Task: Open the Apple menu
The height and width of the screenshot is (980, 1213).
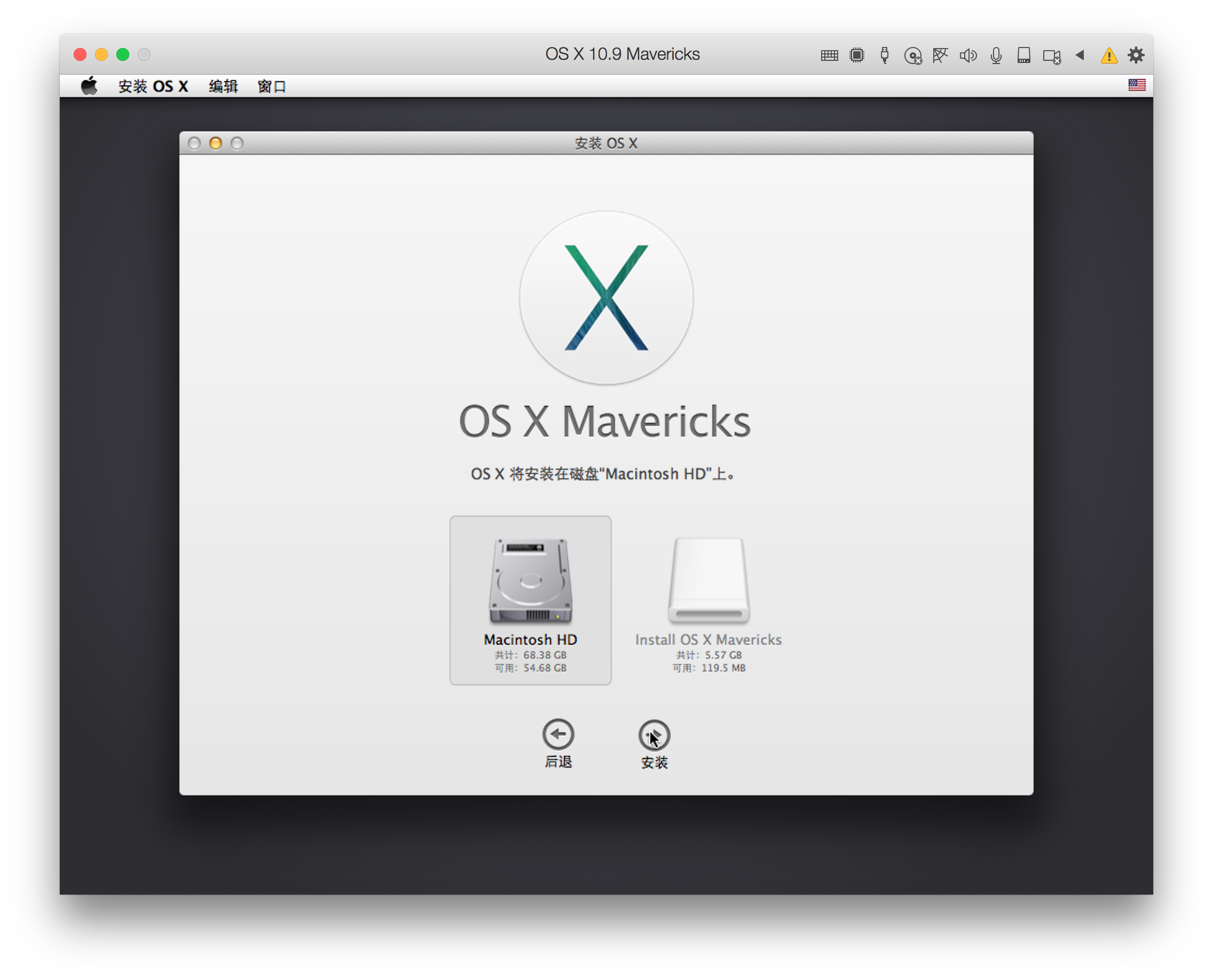Action: pyautogui.click(x=89, y=86)
